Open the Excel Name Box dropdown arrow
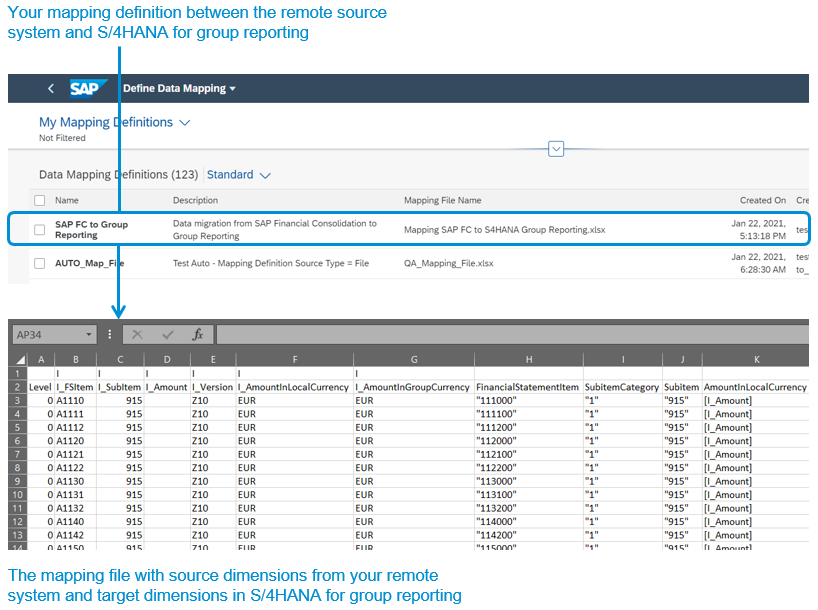The image size is (818, 610). tap(89, 334)
